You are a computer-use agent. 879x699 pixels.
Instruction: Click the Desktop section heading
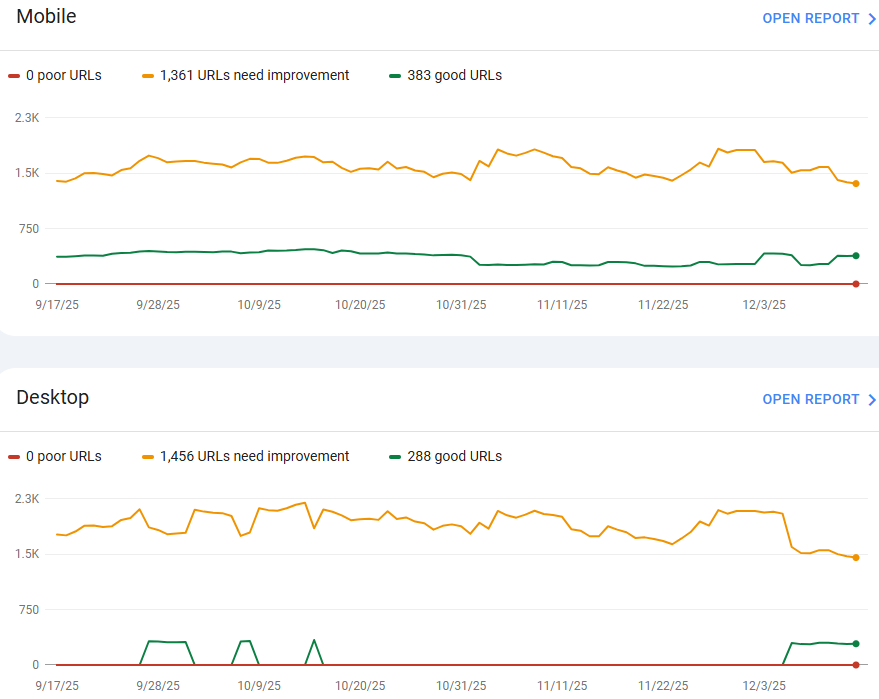tap(52, 397)
